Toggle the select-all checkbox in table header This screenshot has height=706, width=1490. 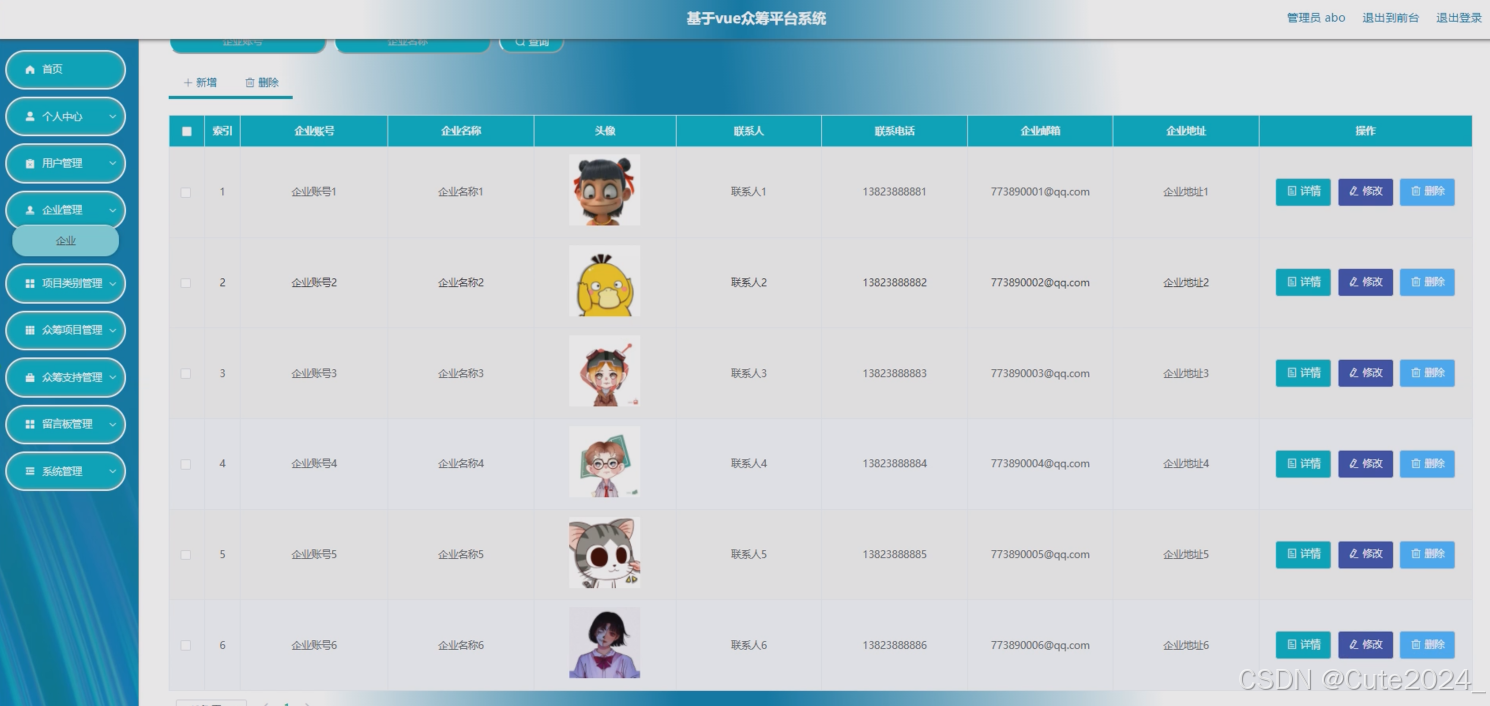pos(185,130)
